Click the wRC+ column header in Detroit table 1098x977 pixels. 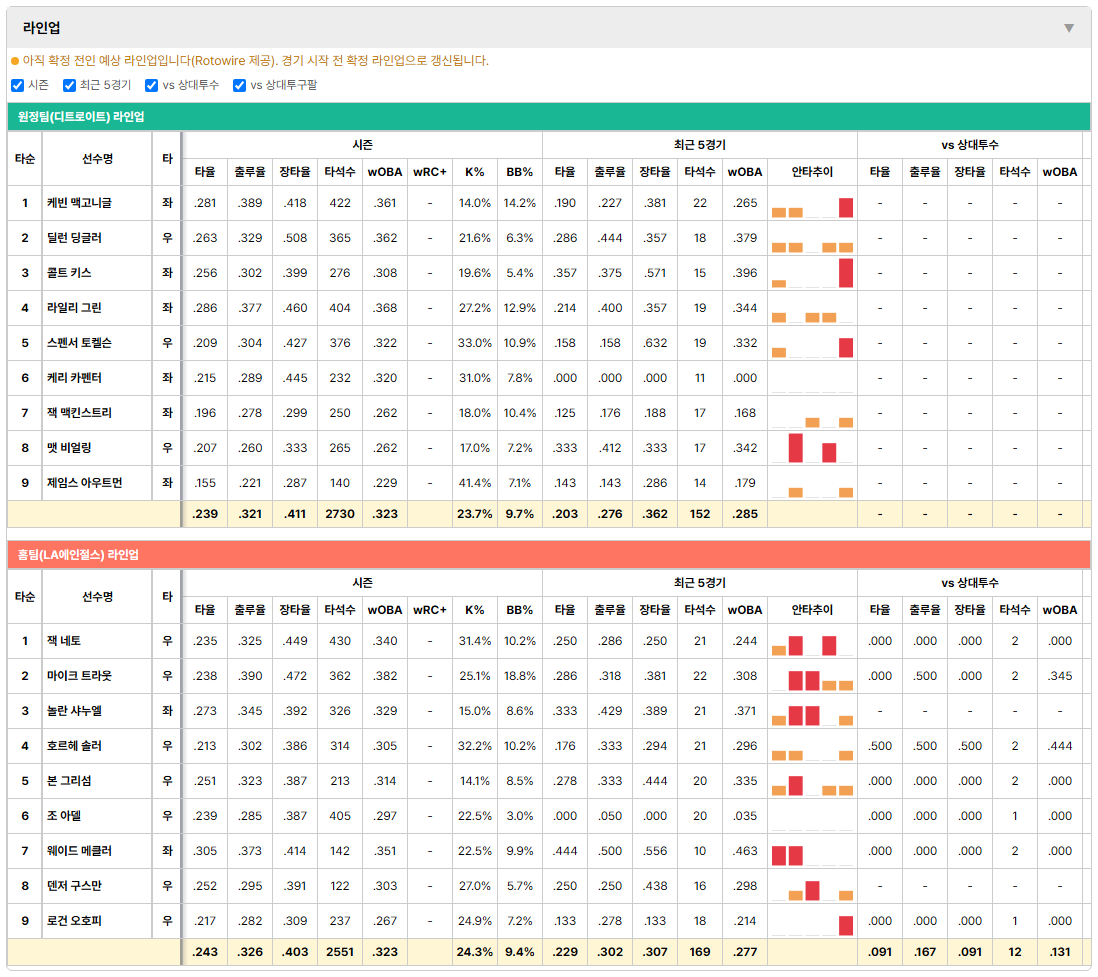click(x=429, y=172)
